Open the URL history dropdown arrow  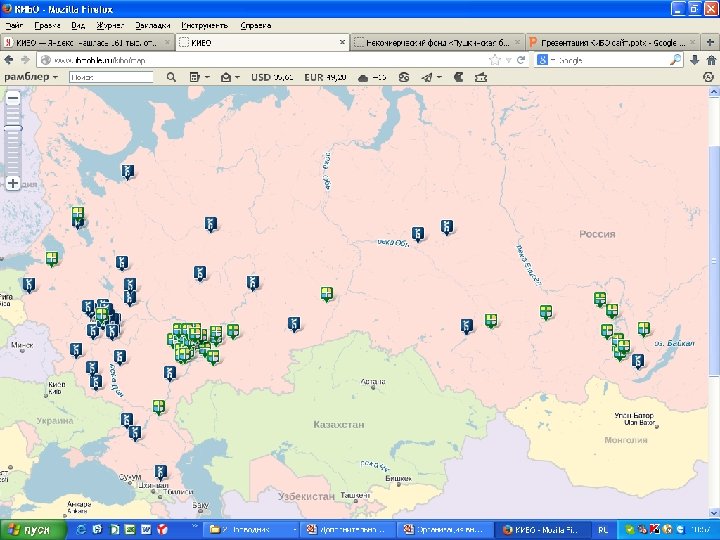[508, 60]
